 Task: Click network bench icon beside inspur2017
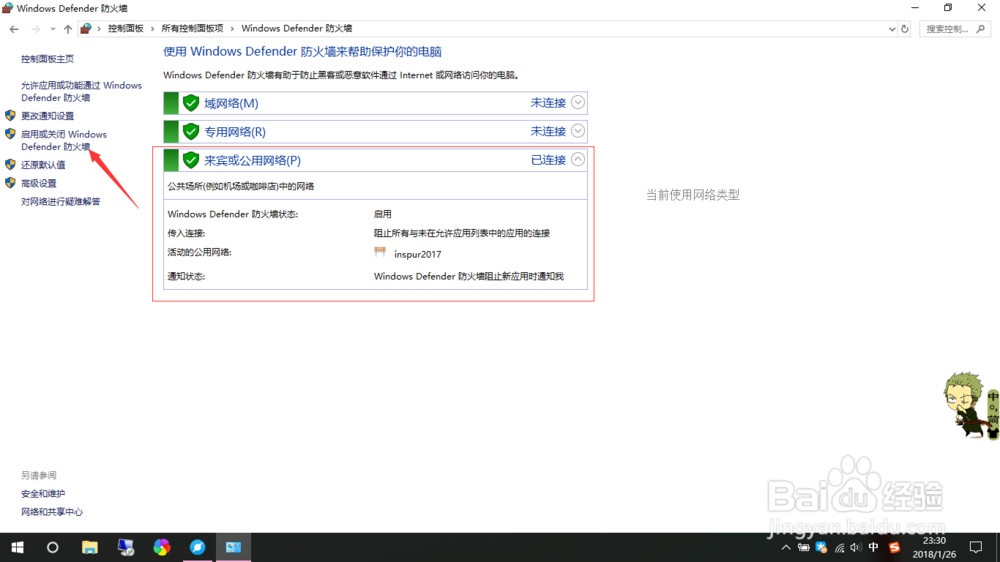point(380,252)
